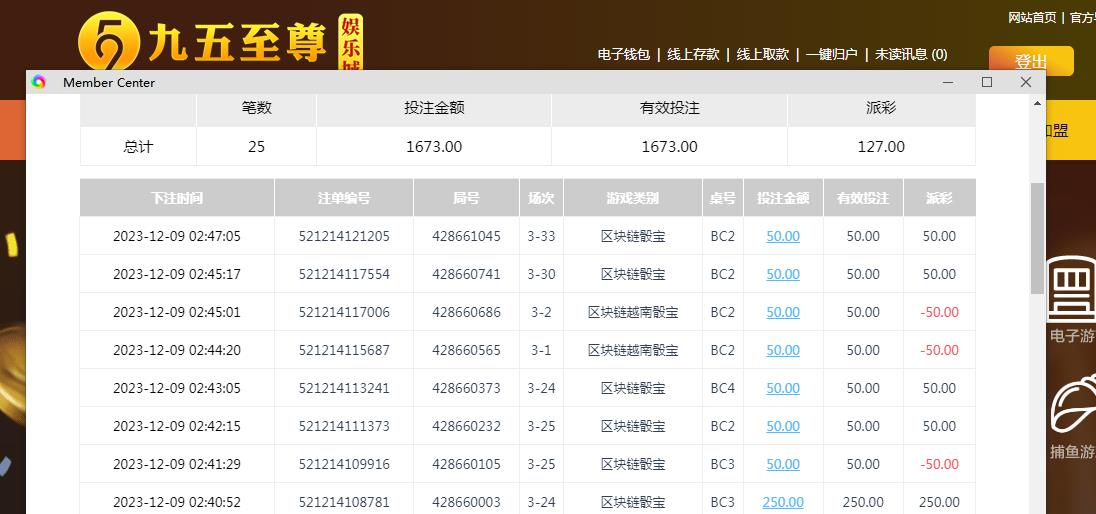Click the Member Center window app icon
This screenshot has width=1096, height=514.
(38, 82)
